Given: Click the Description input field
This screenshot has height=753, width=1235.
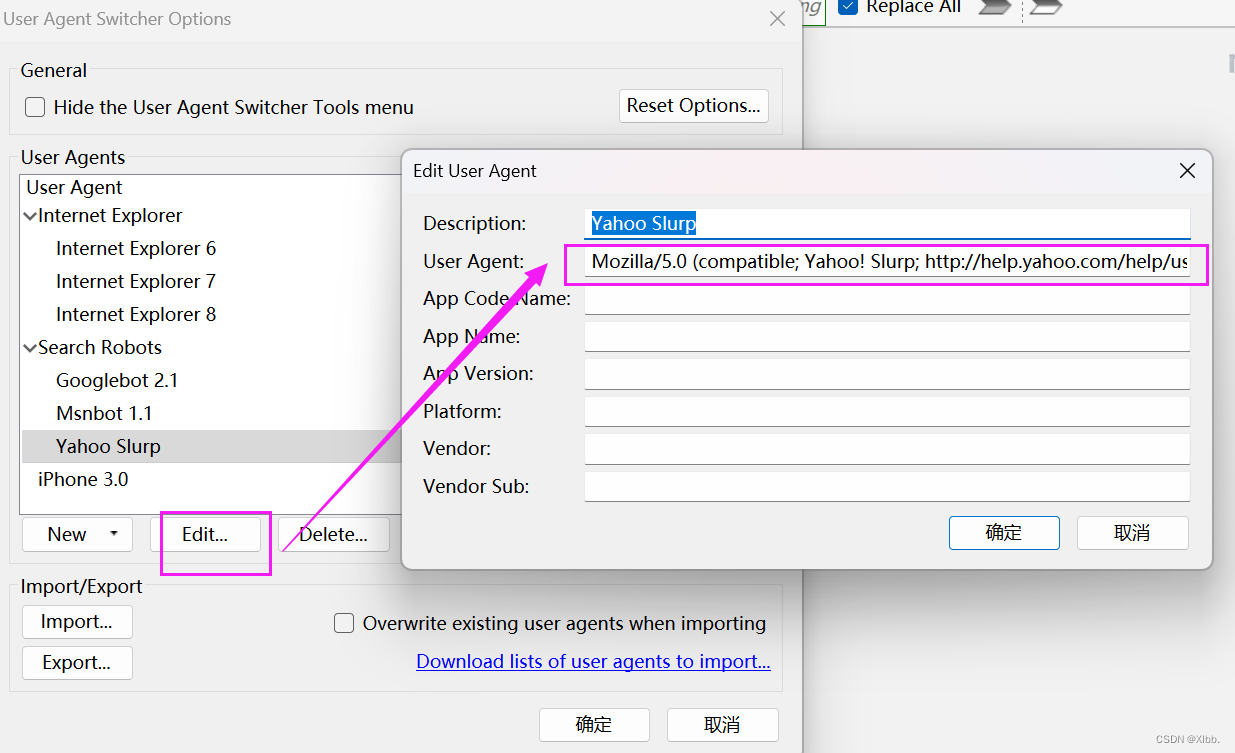Looking at the screenshot, I should point(887,223).
